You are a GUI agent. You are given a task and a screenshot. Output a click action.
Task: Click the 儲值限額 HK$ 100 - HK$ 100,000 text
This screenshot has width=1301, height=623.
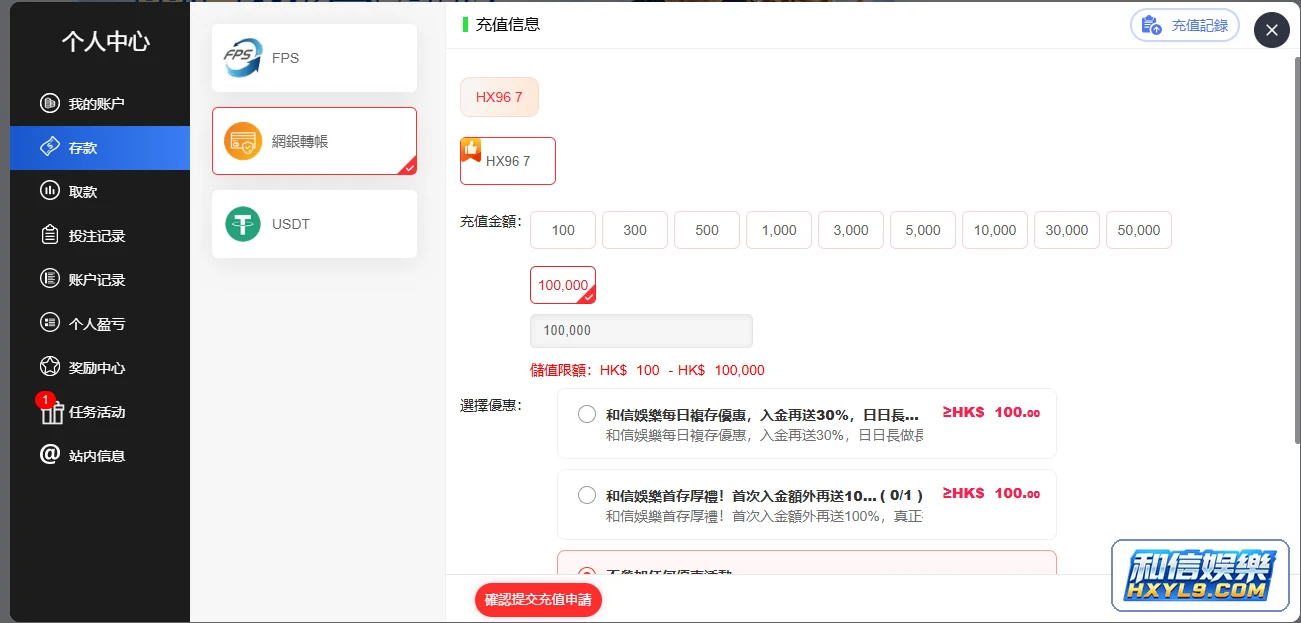click(647, 370)
